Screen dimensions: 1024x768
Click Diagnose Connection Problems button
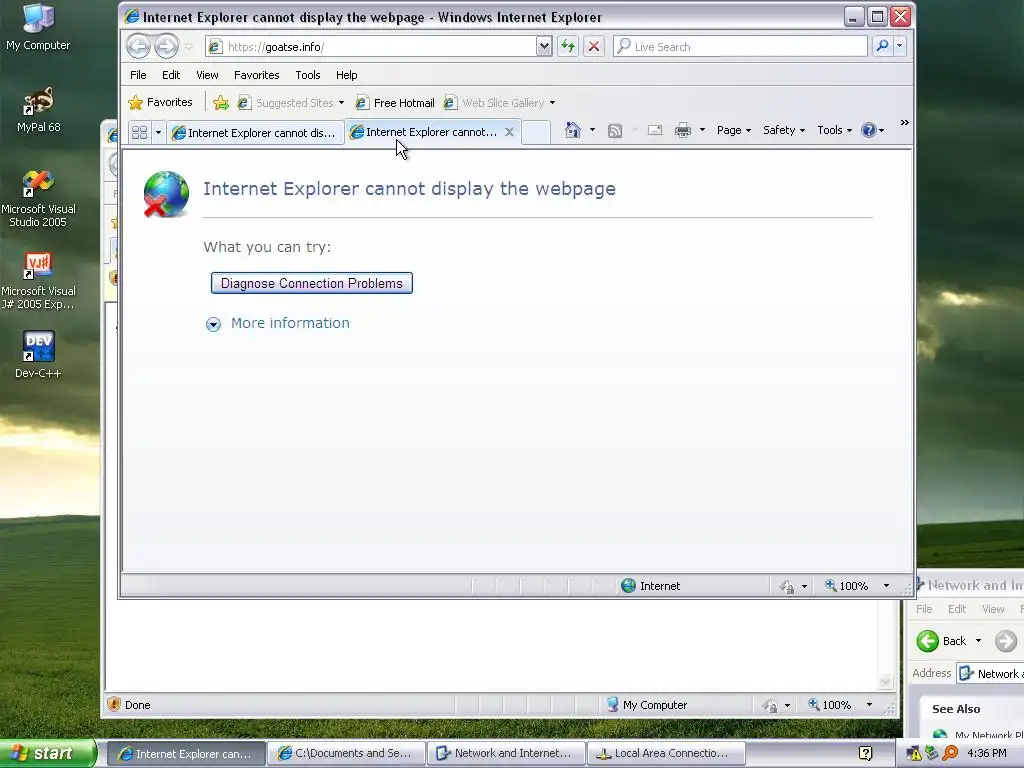pyautogui.click(x=312, y=283)
